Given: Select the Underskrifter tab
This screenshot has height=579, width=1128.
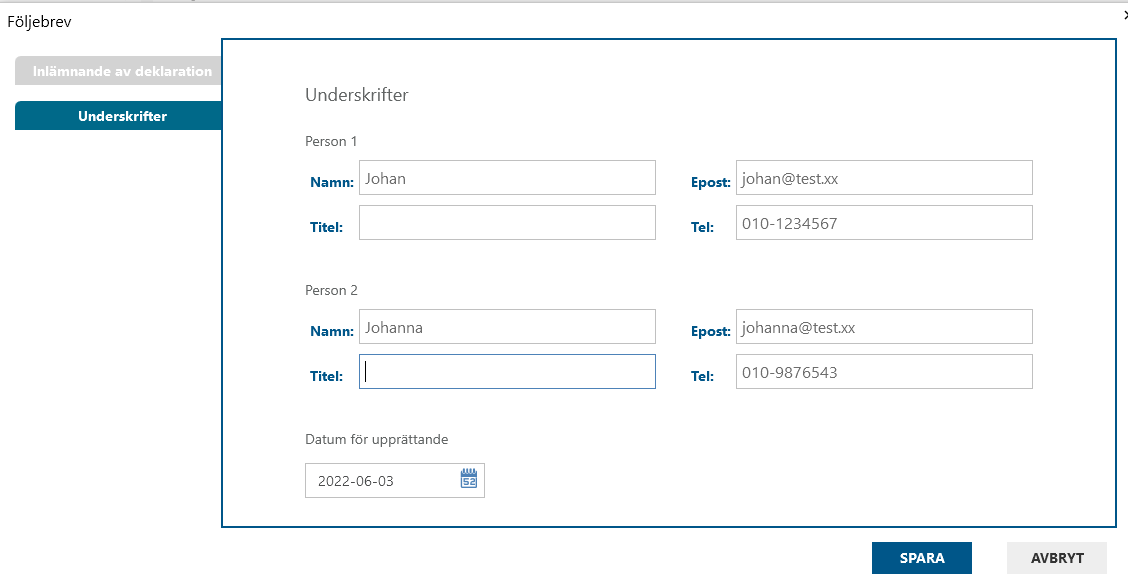Looking at the screenshot, I should click(118, 116).
